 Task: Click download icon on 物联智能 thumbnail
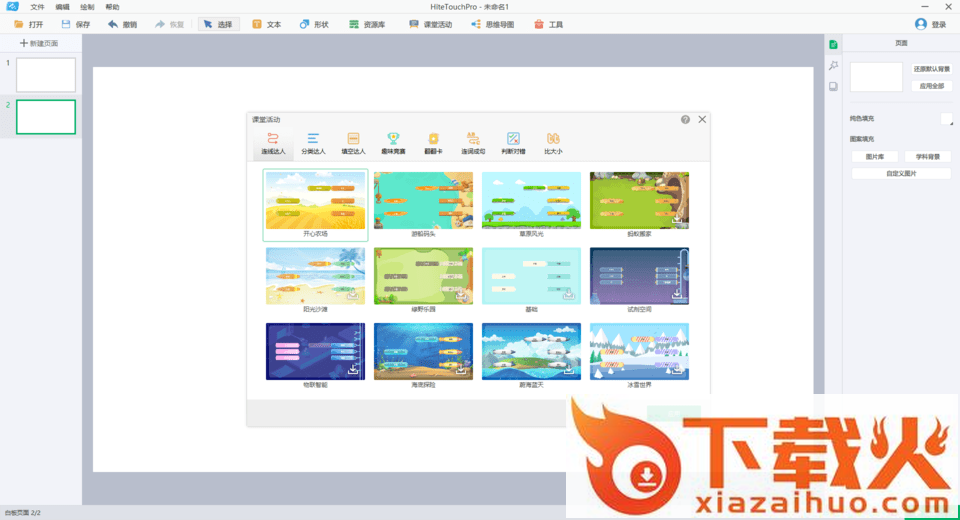coord(353,370)
